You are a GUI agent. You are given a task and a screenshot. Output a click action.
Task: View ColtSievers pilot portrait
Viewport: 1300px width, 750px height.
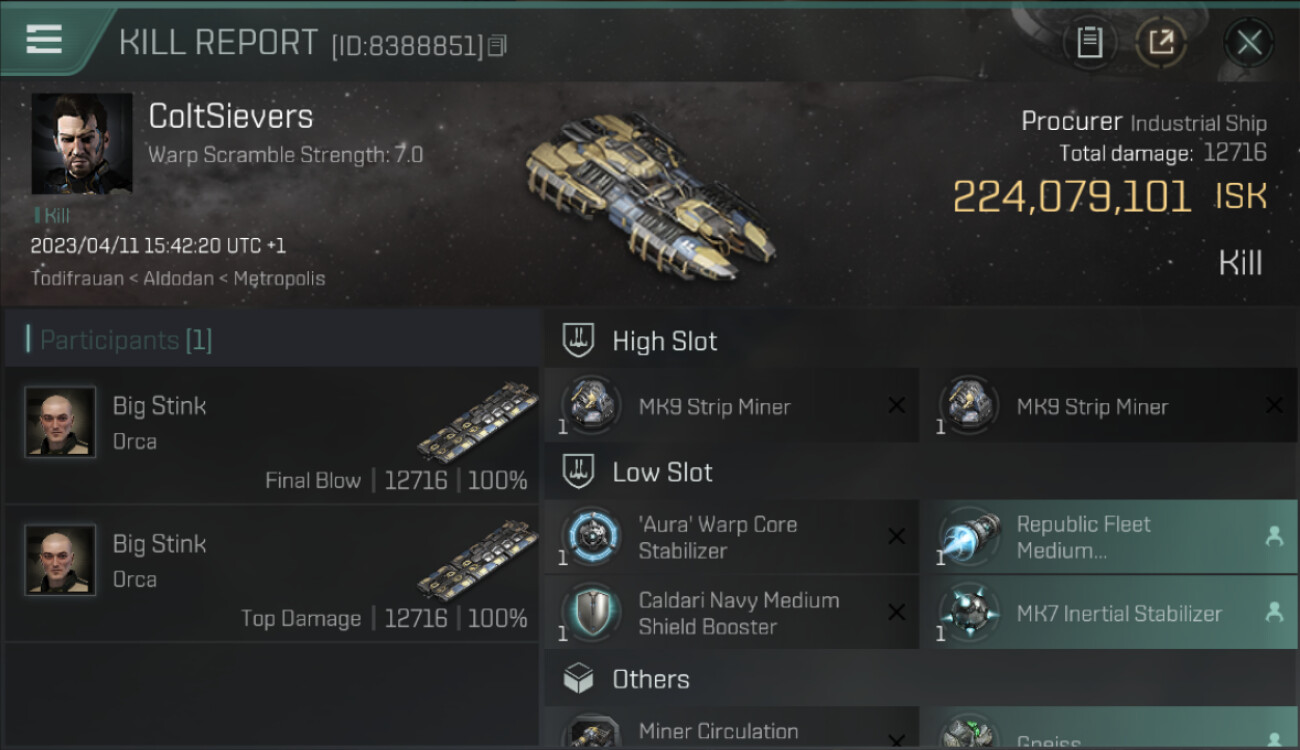(x=82, y=144)
